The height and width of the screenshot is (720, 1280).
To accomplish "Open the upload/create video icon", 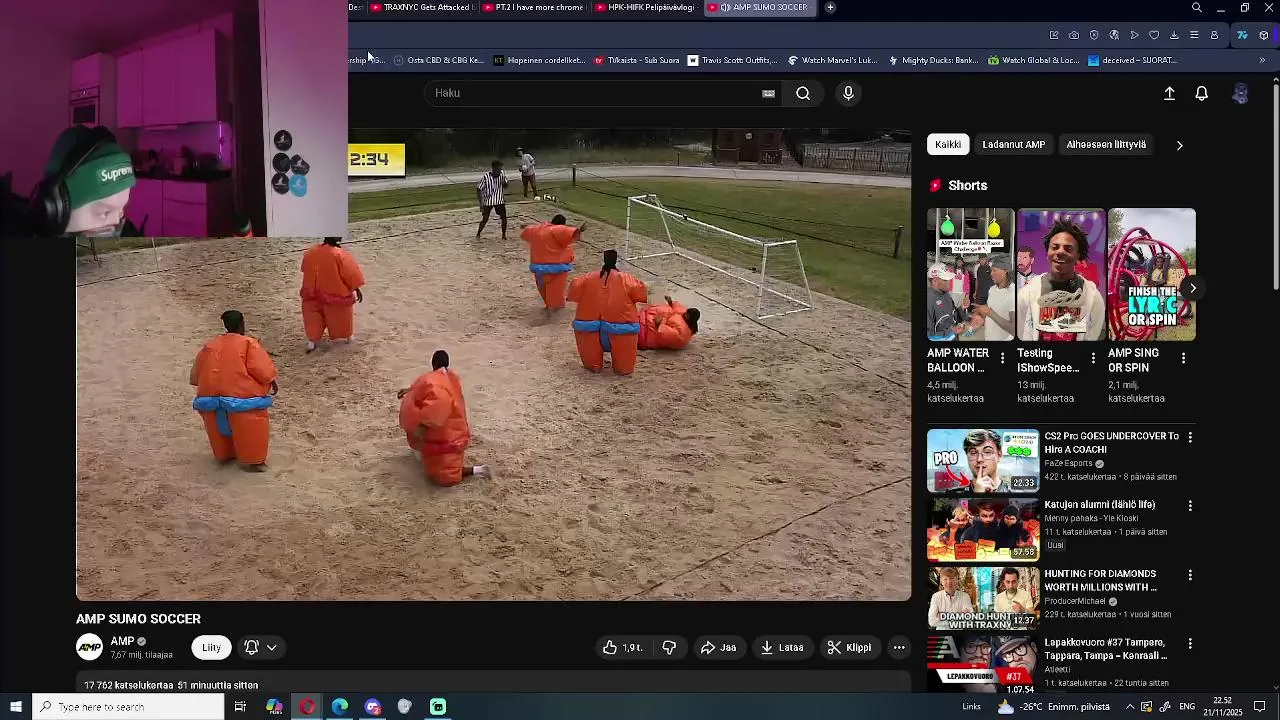I will coord(1169,93).
